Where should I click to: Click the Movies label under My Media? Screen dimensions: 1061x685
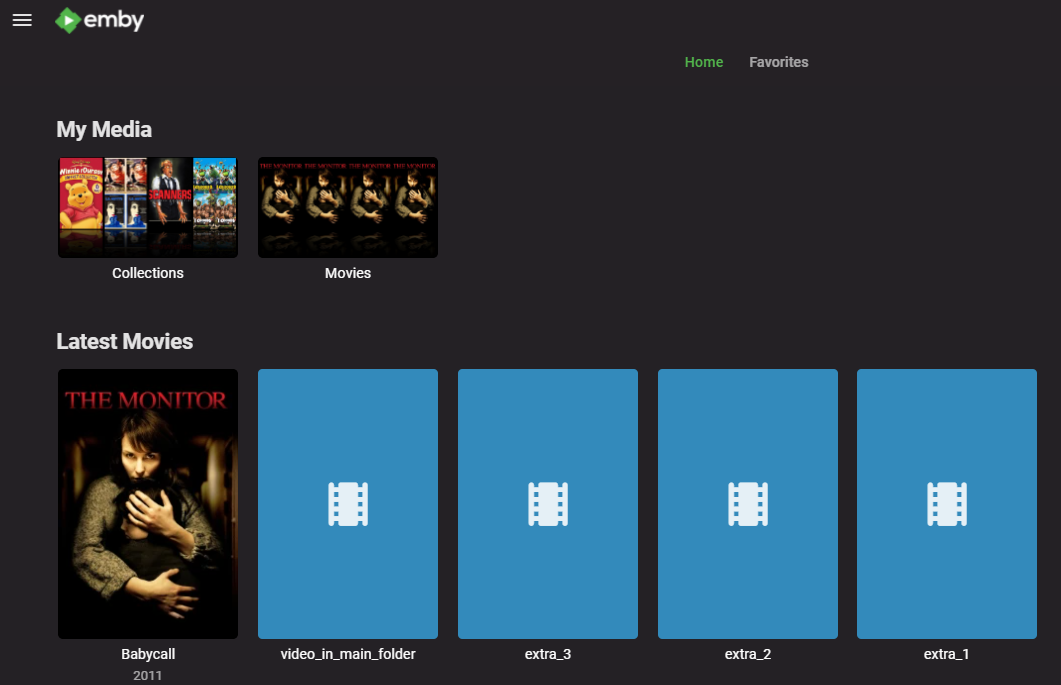pyautogui.click(x=348, y=273)
